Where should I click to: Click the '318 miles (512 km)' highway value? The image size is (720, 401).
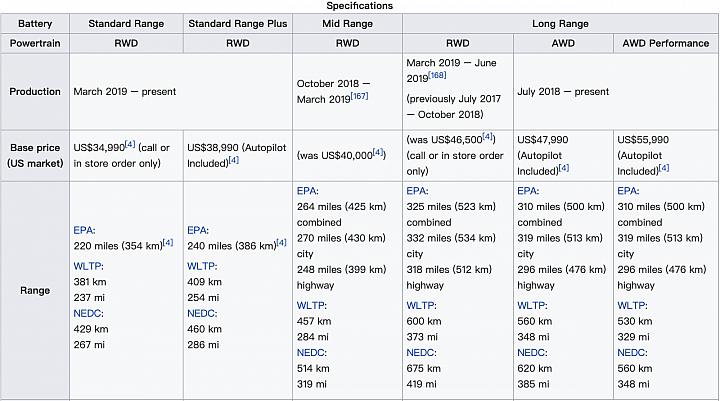coord(449,270)
